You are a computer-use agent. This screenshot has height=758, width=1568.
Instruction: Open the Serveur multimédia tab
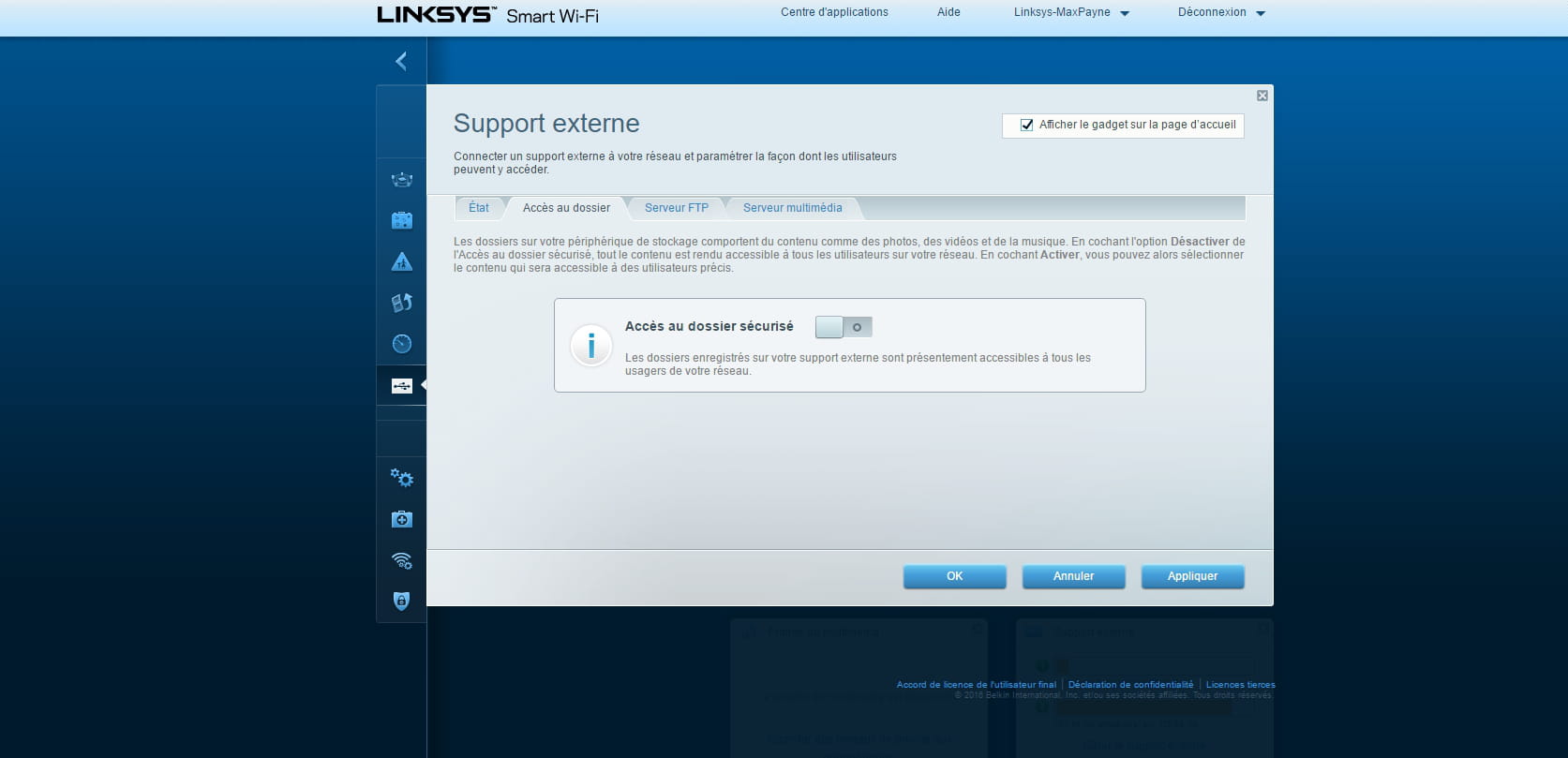(793, 208)
